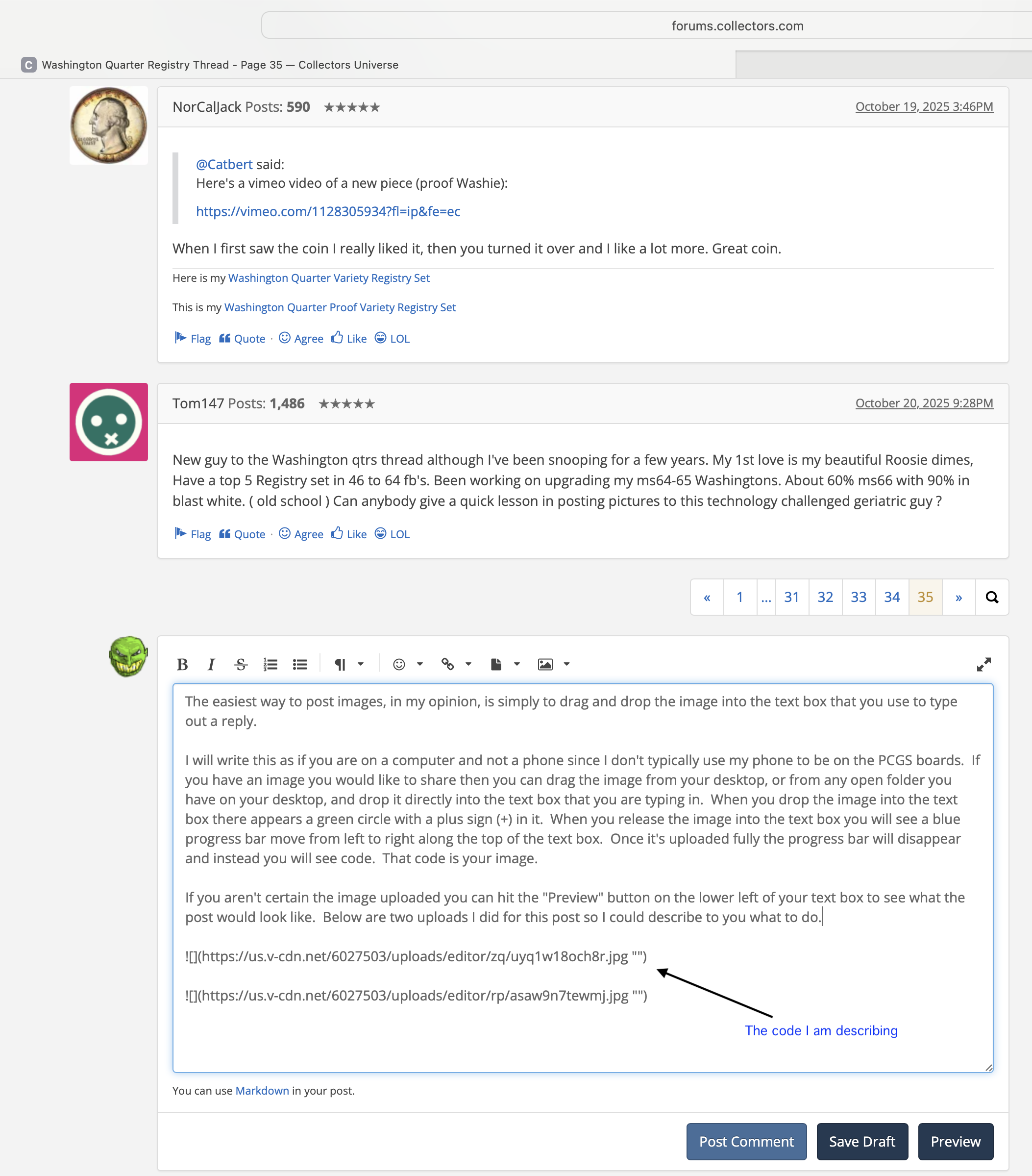Like NorCalJack's post
This screenshot has width=1032, height=1176.
[349, 338]
